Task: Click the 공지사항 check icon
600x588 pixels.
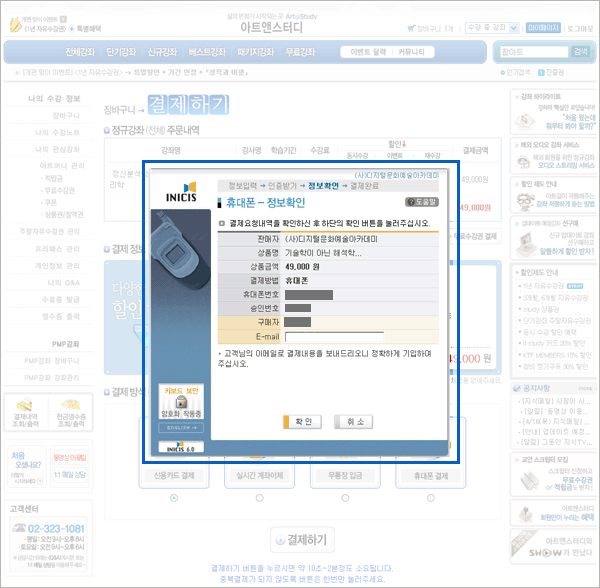Action: coord(517,388)
